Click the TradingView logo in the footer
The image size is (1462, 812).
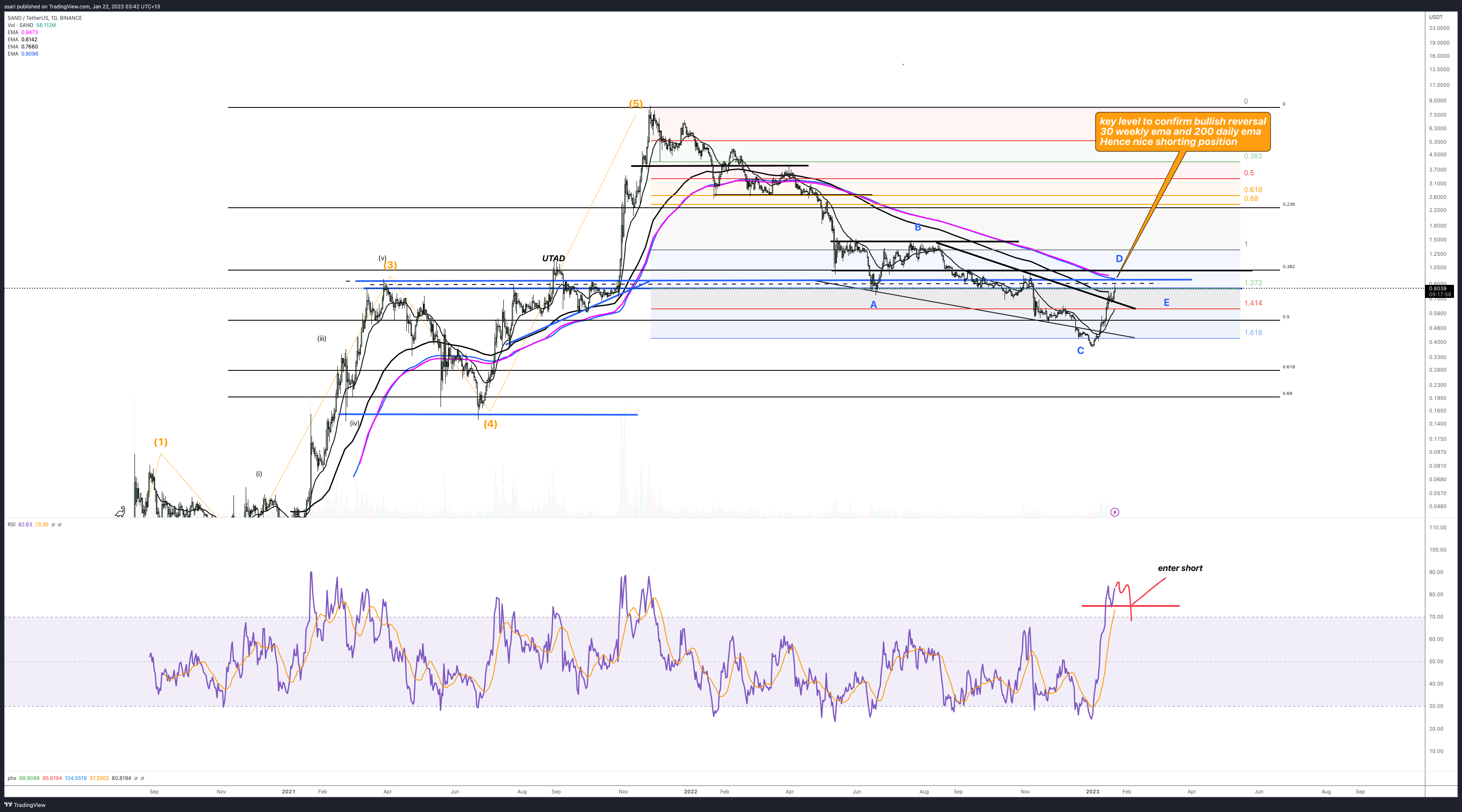(x=25, y=804)
